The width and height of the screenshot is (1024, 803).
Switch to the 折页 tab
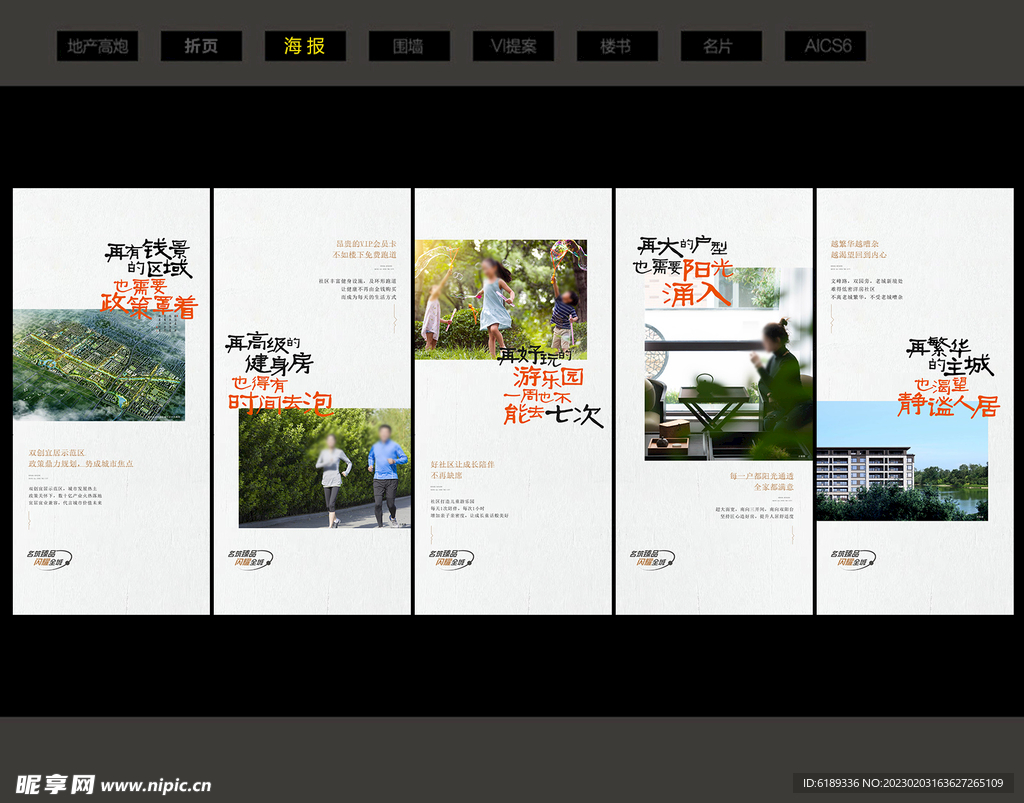[201, 46]
